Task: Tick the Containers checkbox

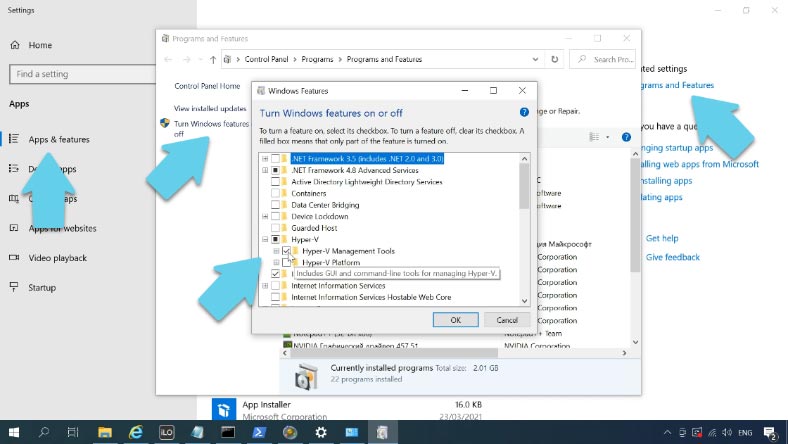Action: point(275,193)
